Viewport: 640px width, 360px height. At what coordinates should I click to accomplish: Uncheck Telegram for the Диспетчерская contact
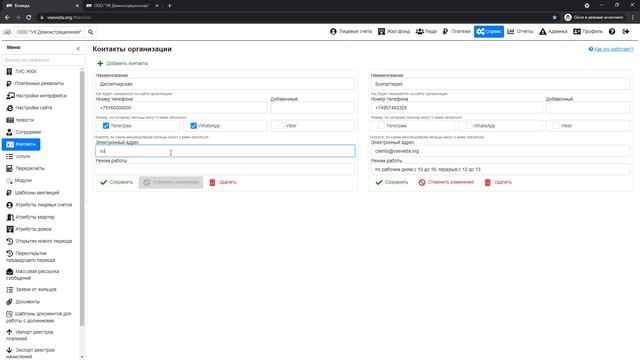point(106,126)
